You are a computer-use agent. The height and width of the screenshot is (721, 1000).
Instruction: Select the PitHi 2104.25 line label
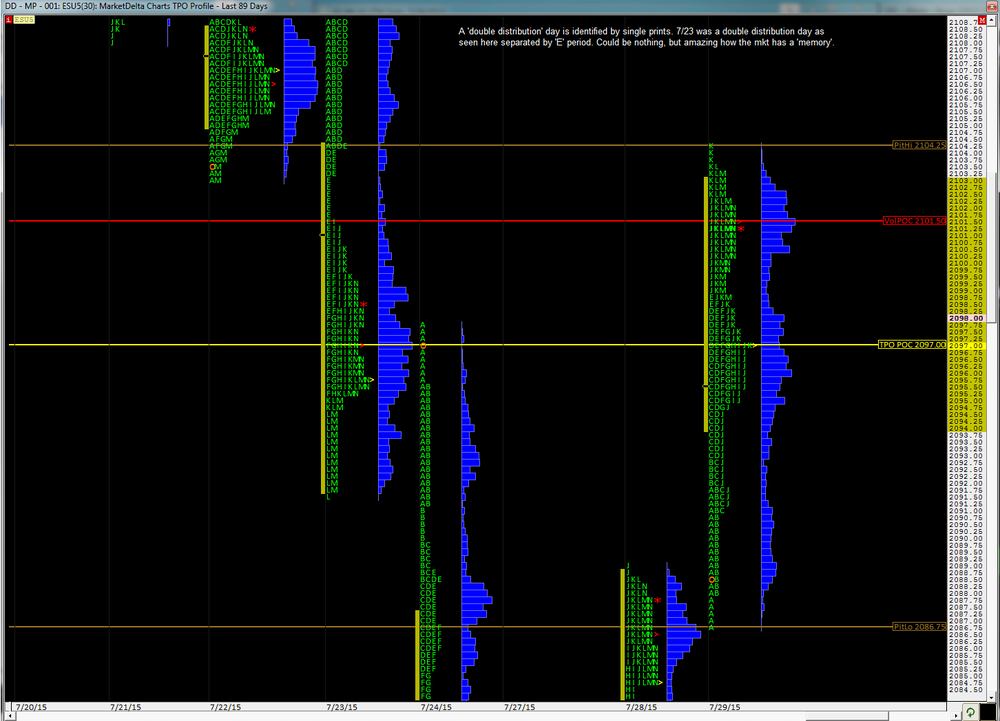(x=919, y=145)
